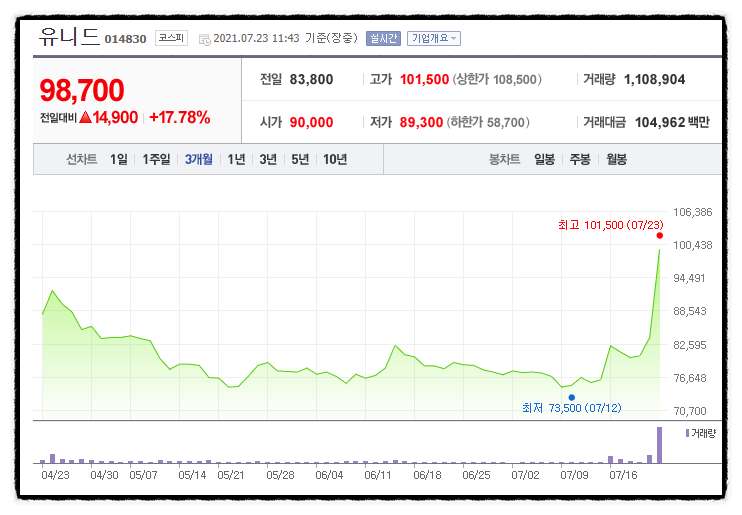742x515 pixels.
Task: Click the tallest volume bar on 07/23
Action: coord(660,445)
